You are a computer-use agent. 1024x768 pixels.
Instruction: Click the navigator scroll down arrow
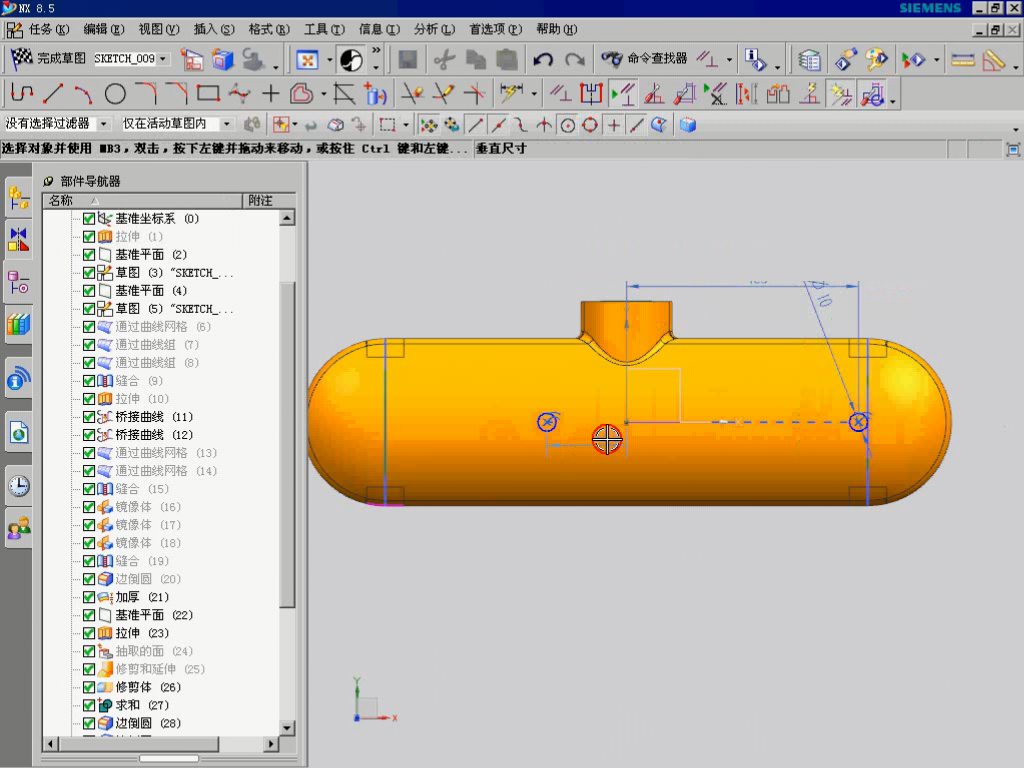coord(287,728)
